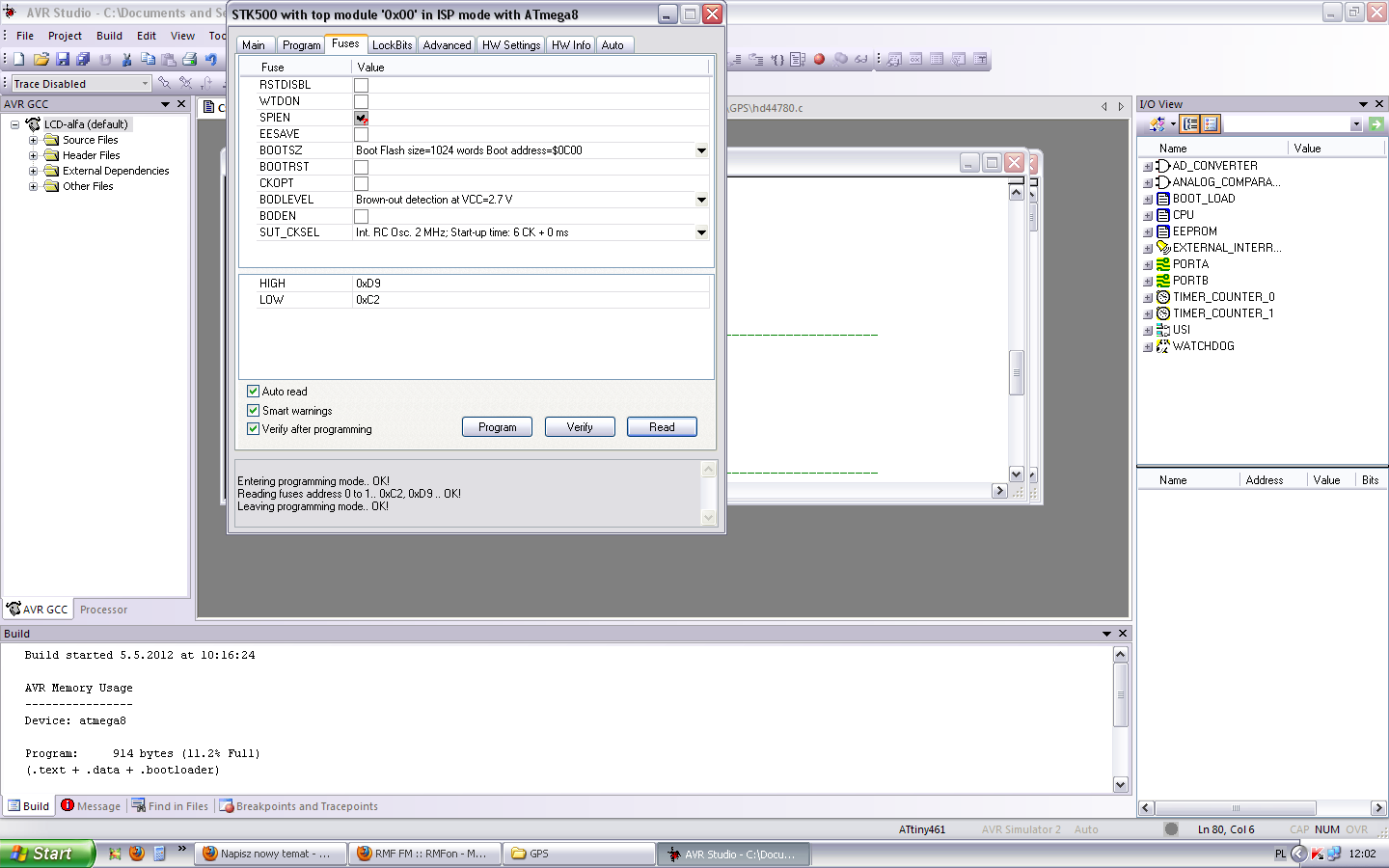The image size is (1389, 868).
Task: Click the Print icon in toolbar
Action: click(x=190, y=60)
